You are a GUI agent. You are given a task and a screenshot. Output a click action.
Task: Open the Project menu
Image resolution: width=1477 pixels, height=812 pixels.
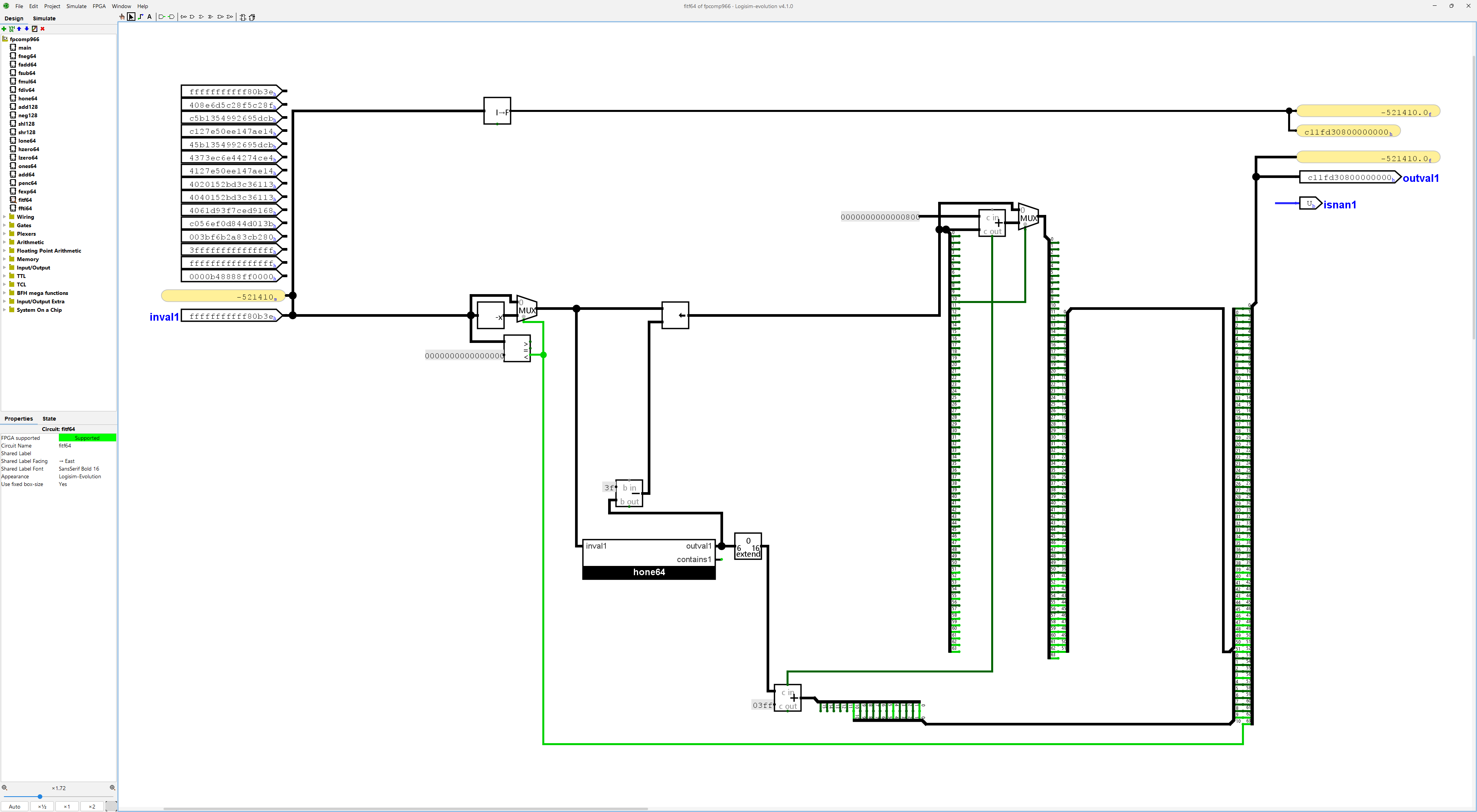coord(52,6)
